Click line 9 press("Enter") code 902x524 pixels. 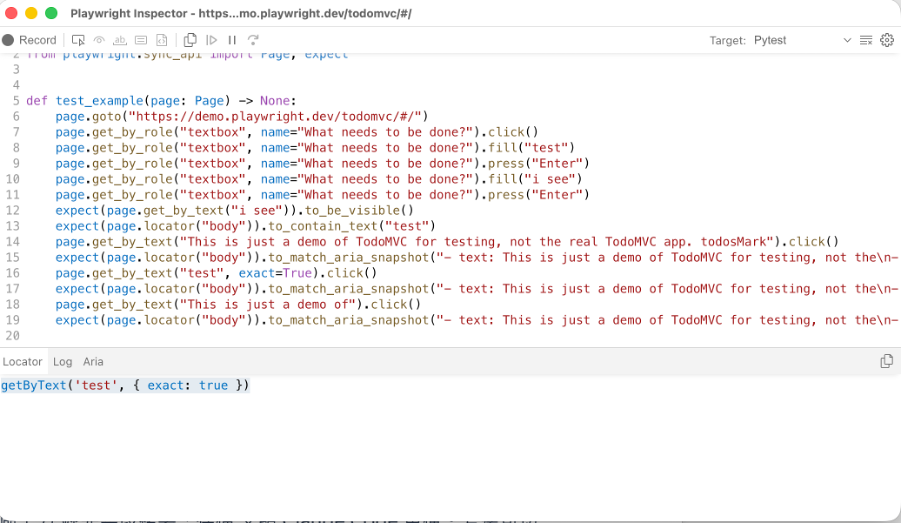point(322,164)
